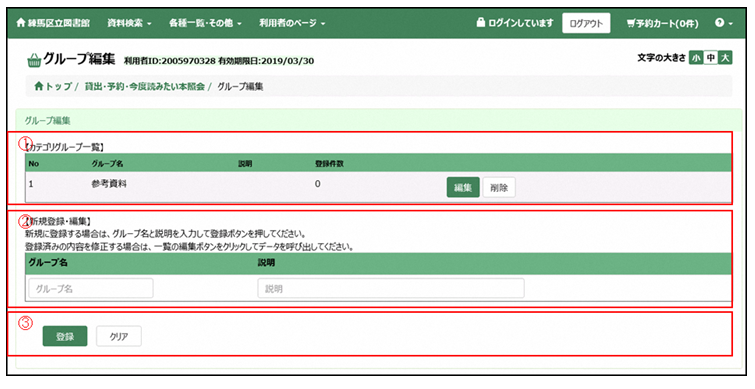Click the green 登録 button
The width and height of the screenshot is (755, 389).
click(x=65, y=336)
